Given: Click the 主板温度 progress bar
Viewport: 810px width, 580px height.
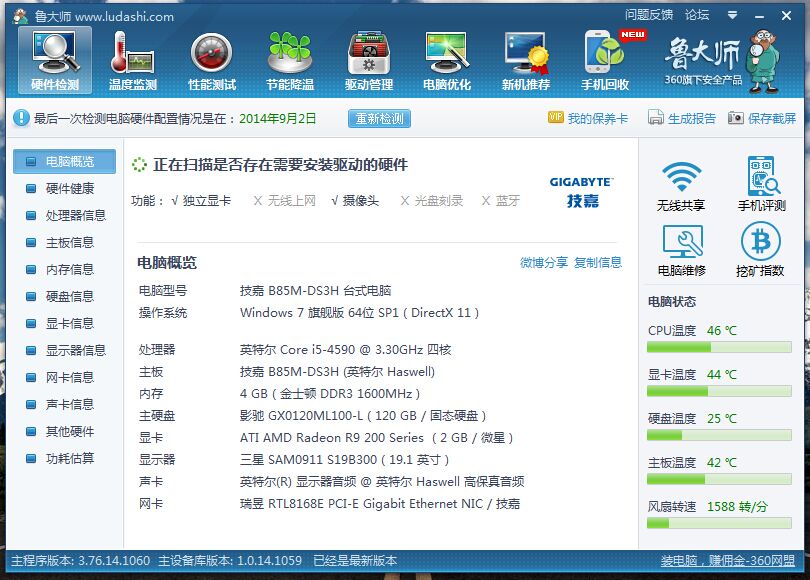Looking at the screenshot, I should click(x=719, y=479).
